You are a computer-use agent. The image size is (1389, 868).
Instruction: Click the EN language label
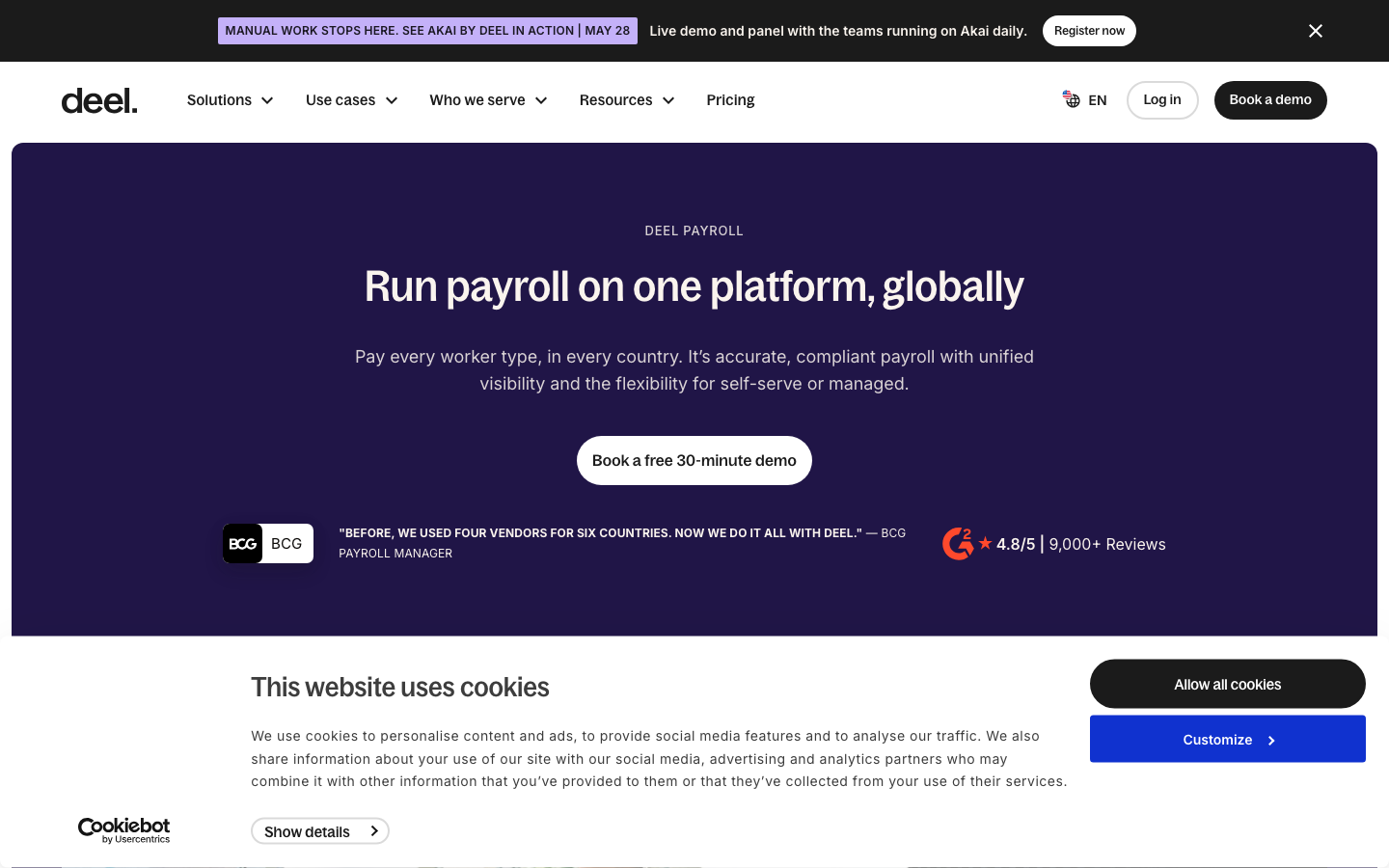point(1098,100)
